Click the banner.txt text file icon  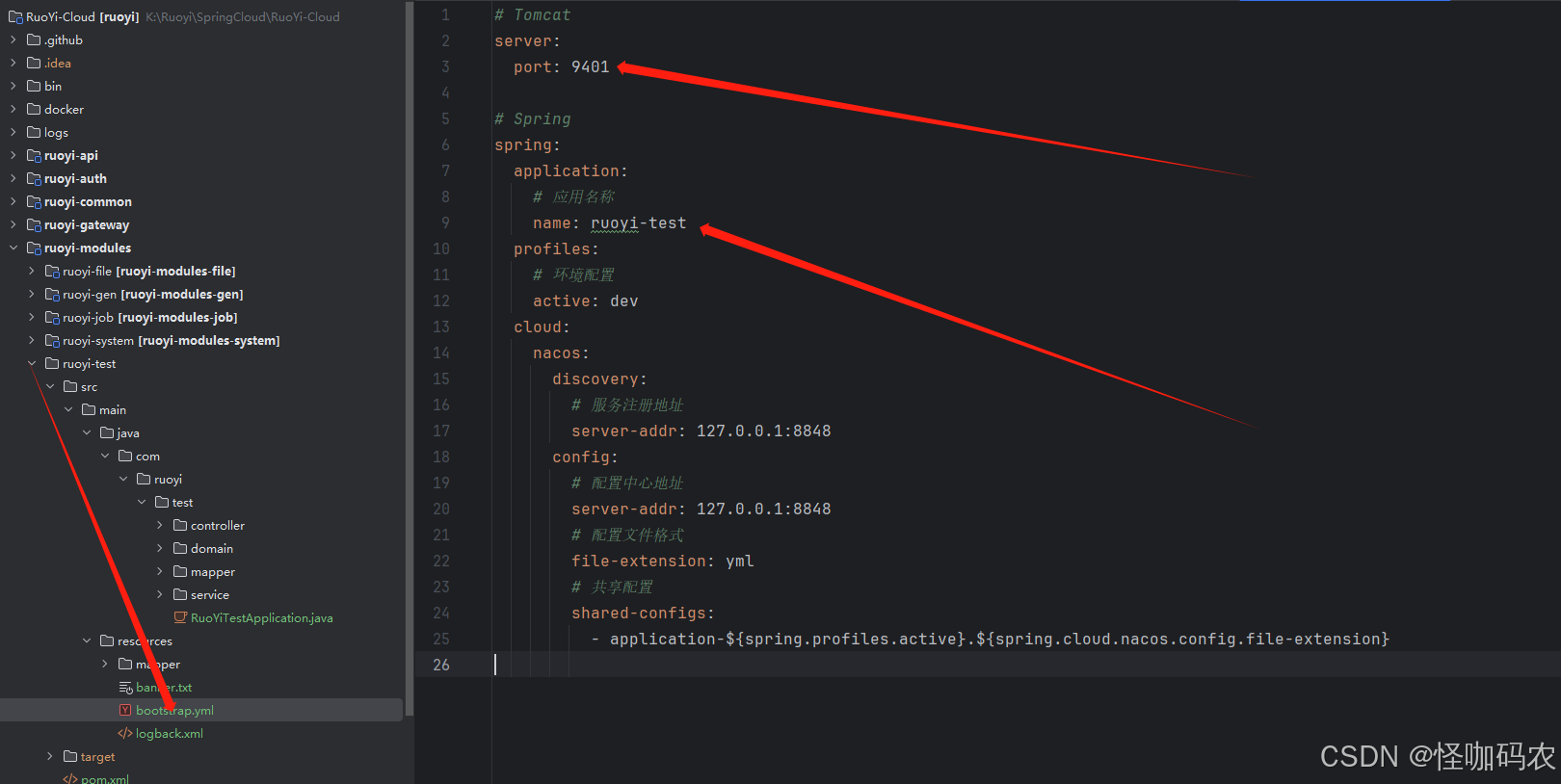tap(125, 687)
